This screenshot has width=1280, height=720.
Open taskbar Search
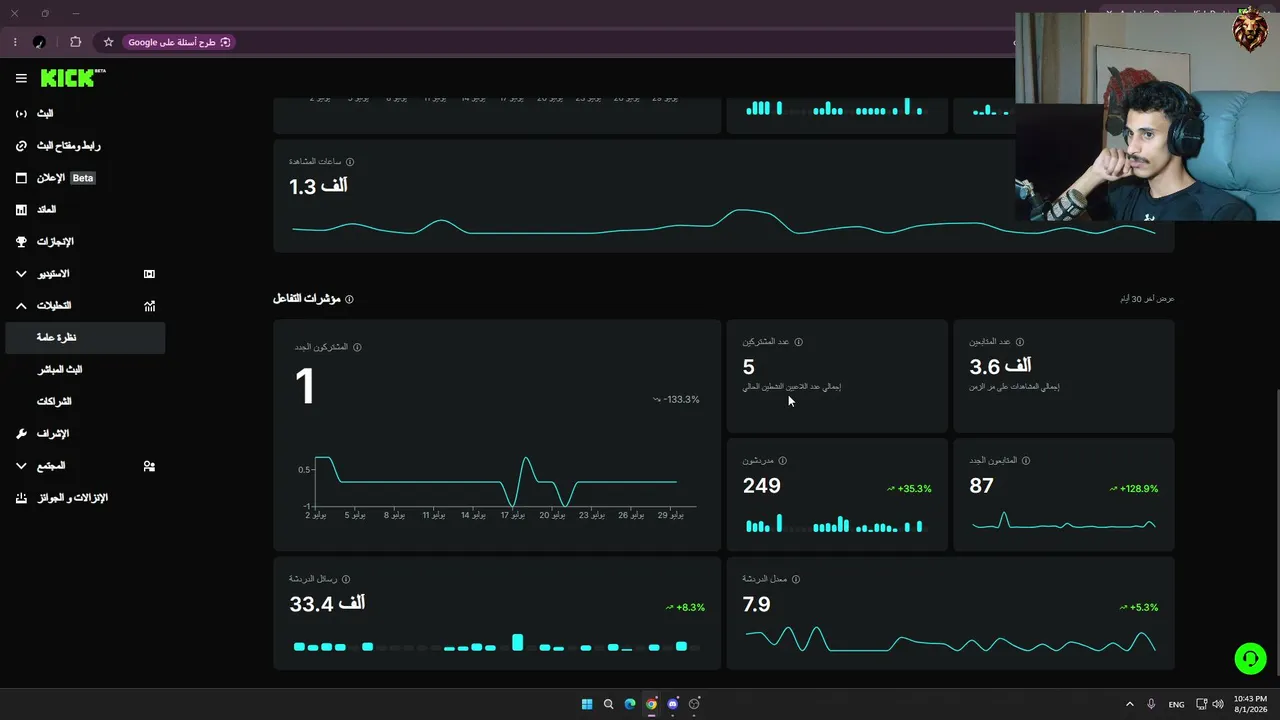(608, 704)
